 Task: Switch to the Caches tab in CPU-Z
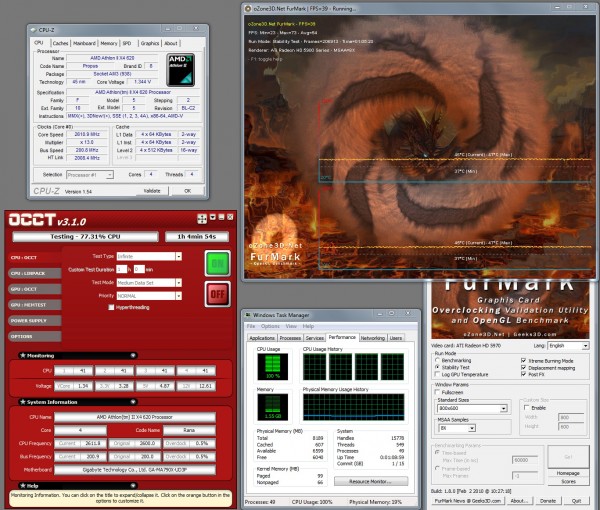pyautogui.click(x=60, y=43)
